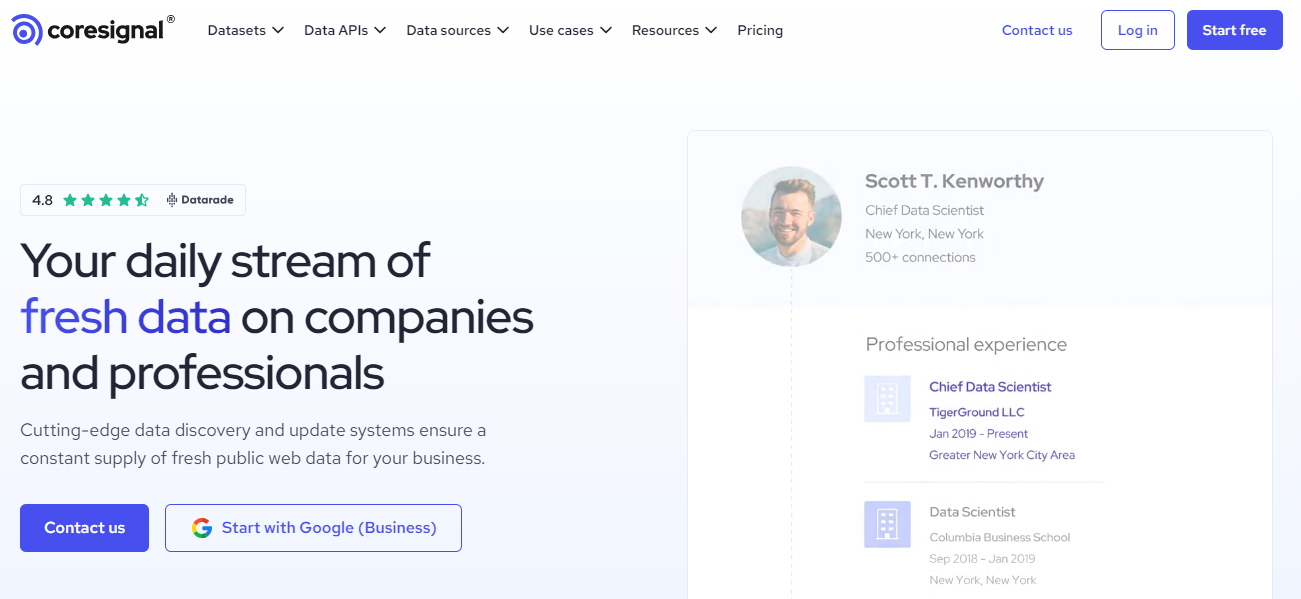Click the blue Contact us button below the headline
The image size is (1301, 599).
tap(84, 527)
